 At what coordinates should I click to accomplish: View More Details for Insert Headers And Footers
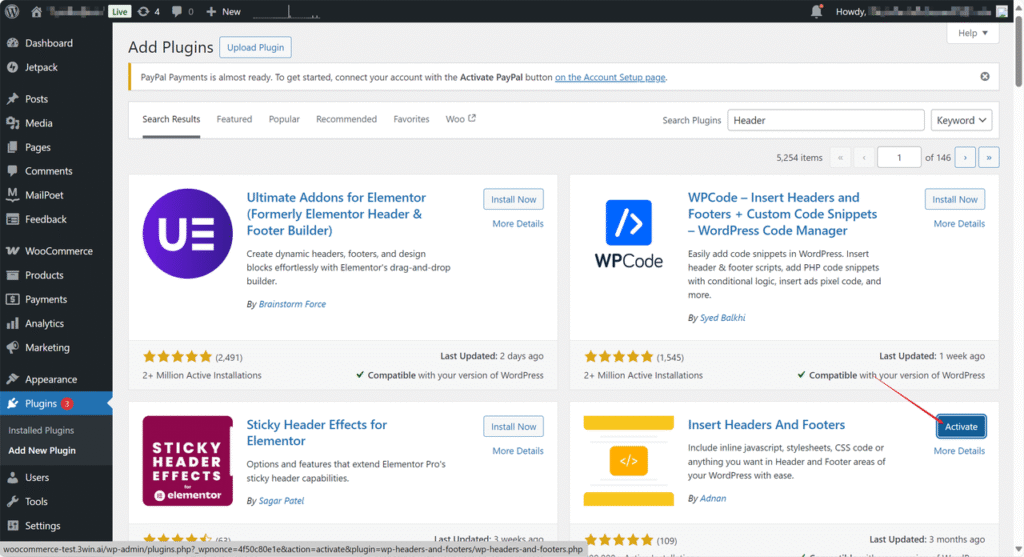point(959,451)
